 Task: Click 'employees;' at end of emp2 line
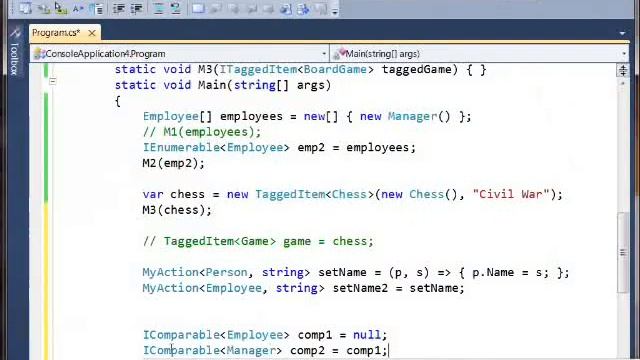point(381,147)
